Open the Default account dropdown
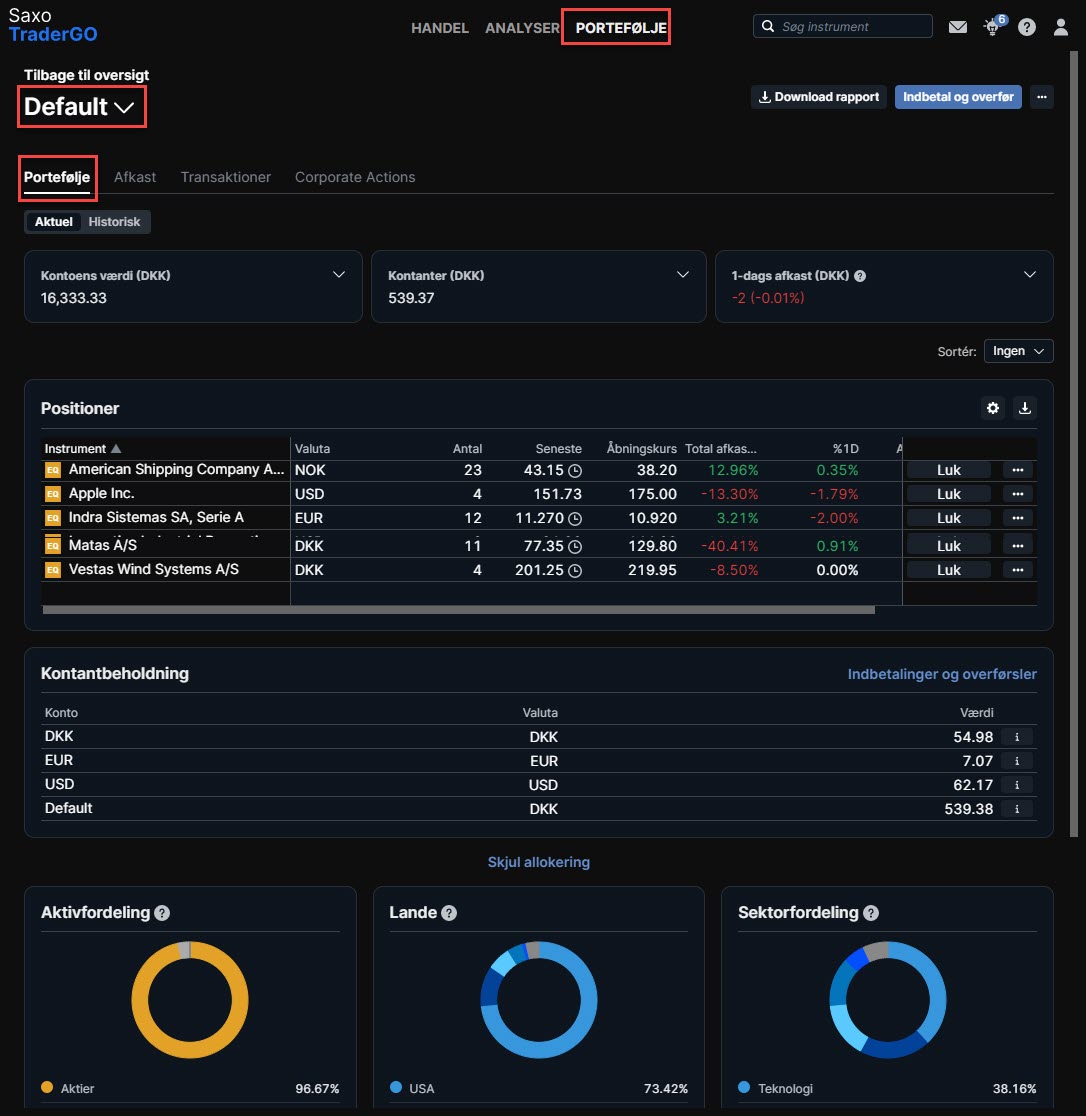This screenshot has height=1116, width=1086. pyautogui.click(x=79, y=107)
